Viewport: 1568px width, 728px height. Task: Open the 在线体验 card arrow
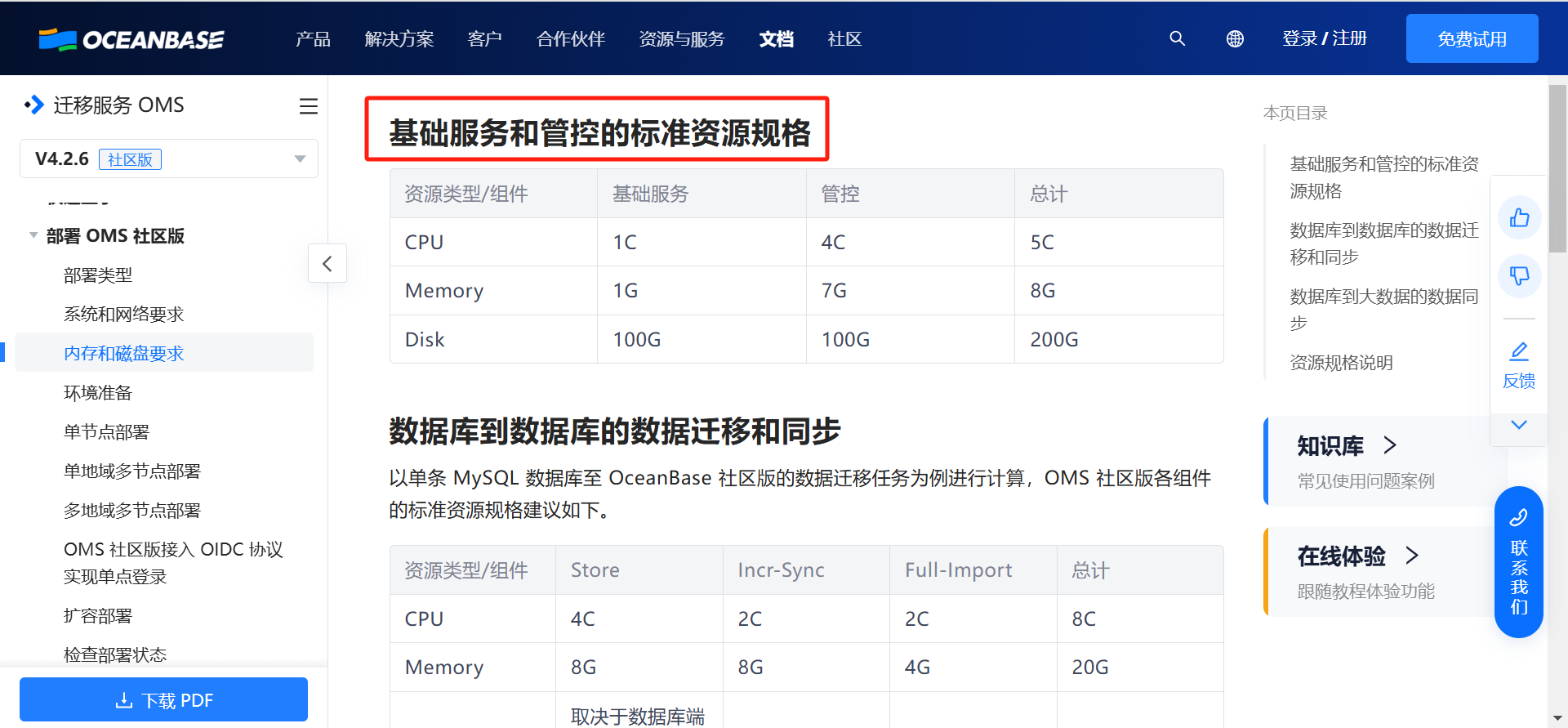(1412, 556)
